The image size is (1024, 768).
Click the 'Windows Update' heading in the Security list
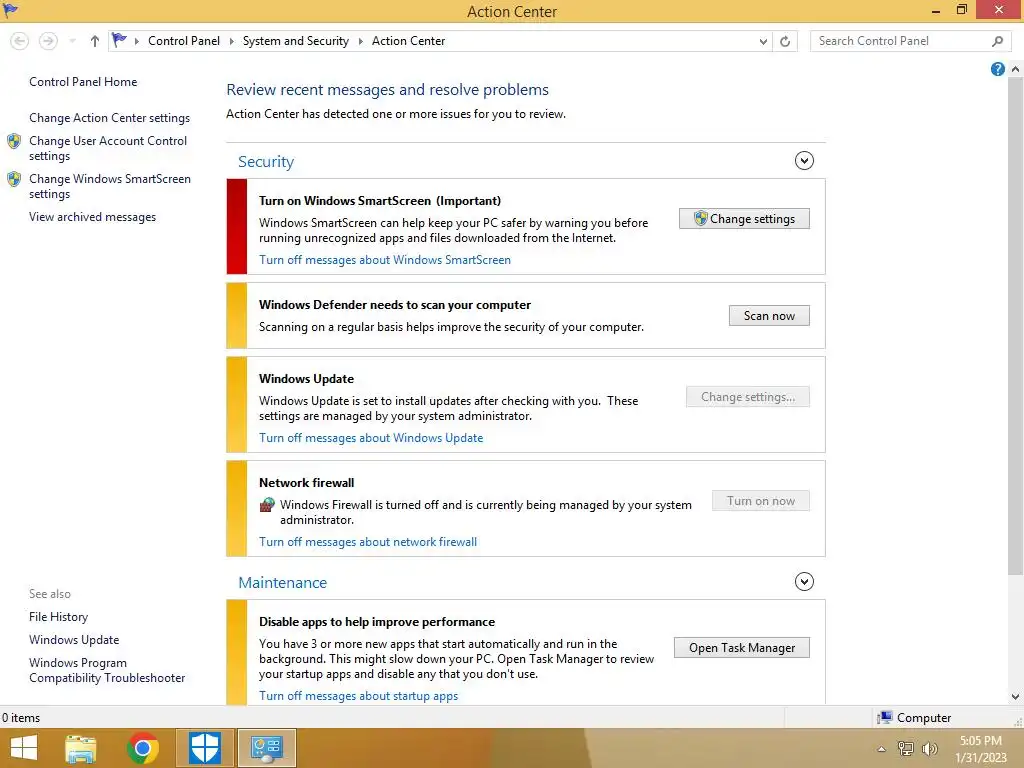(306, 379)
